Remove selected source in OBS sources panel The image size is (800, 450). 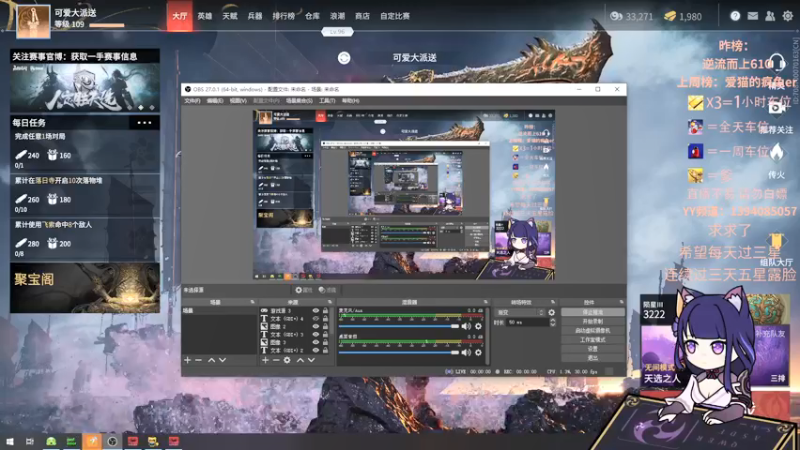(x=276, y=360)
